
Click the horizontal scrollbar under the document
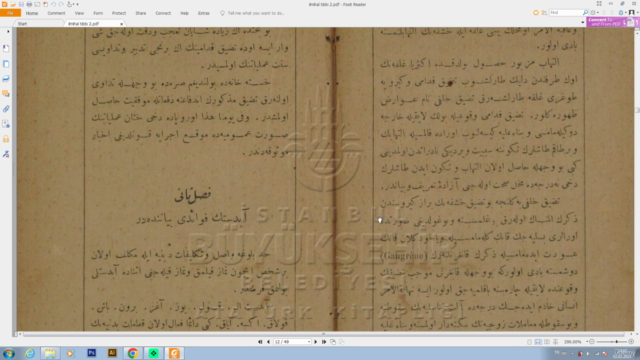(x=324, y=334)
